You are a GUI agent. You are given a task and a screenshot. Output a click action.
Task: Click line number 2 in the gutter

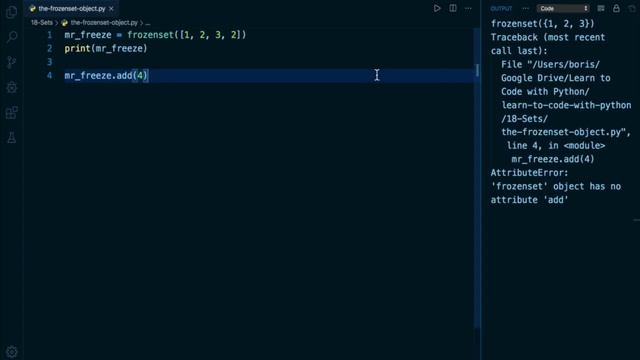pos(49,49)
